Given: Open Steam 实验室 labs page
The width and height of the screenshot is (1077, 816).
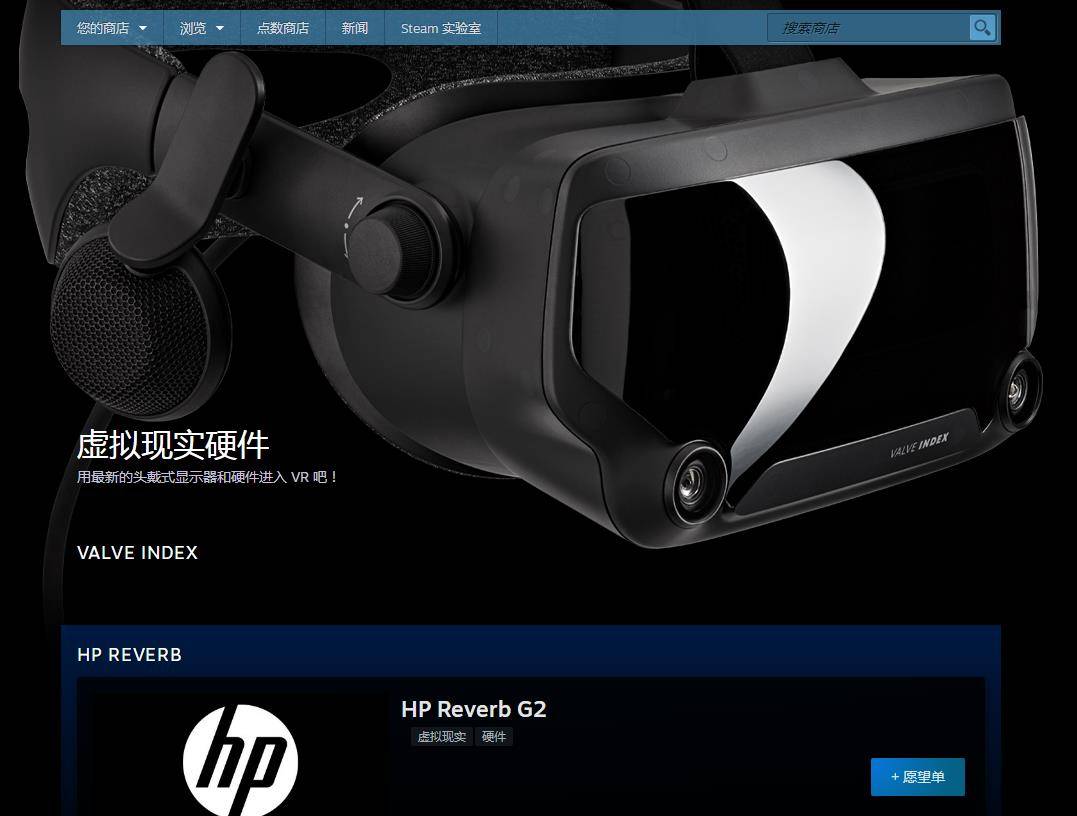Looking at the screenshot, I should [440, 28].
